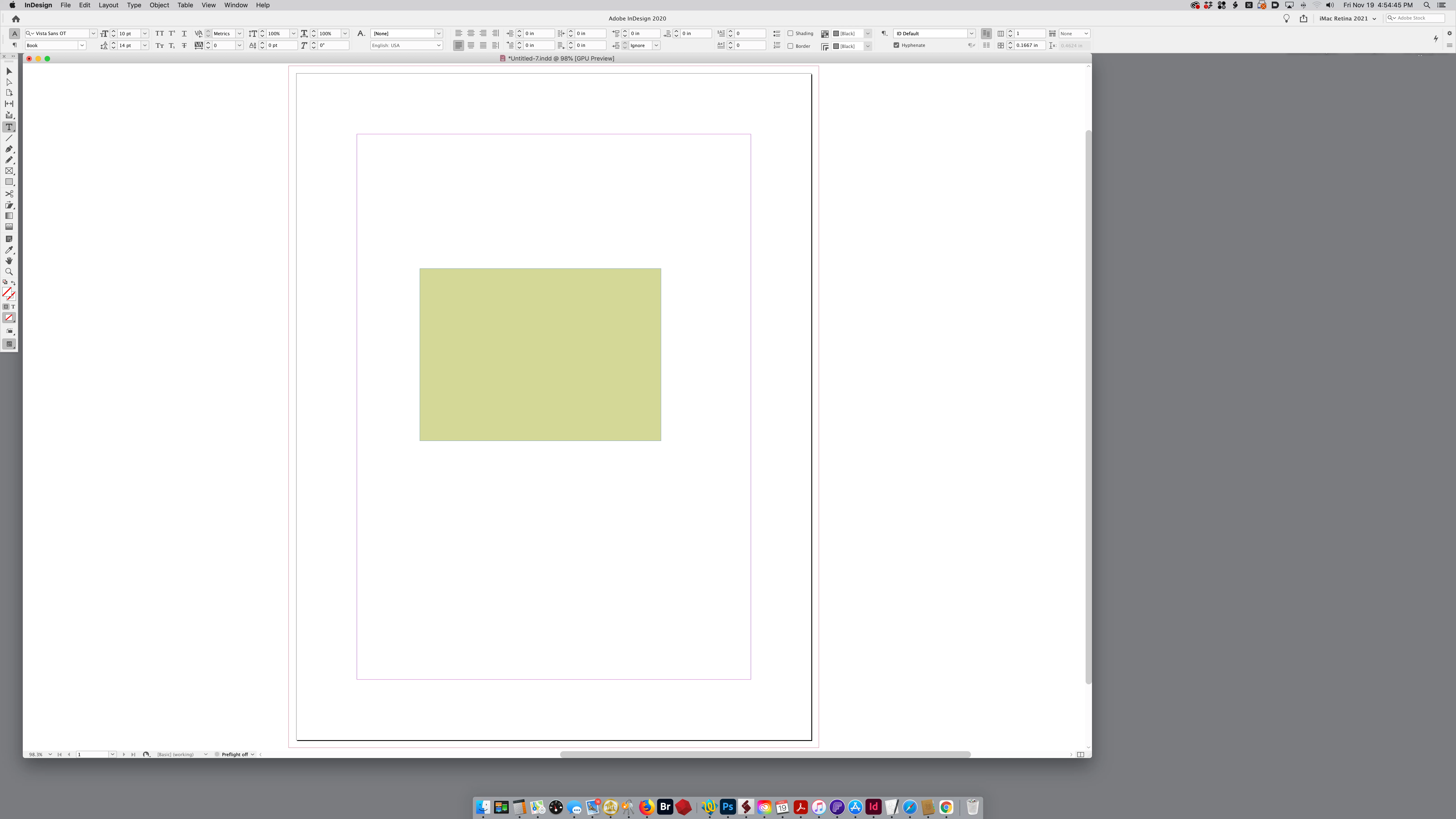
Task: Select the Eyedropper tool
Action: (x=9, y=250)
